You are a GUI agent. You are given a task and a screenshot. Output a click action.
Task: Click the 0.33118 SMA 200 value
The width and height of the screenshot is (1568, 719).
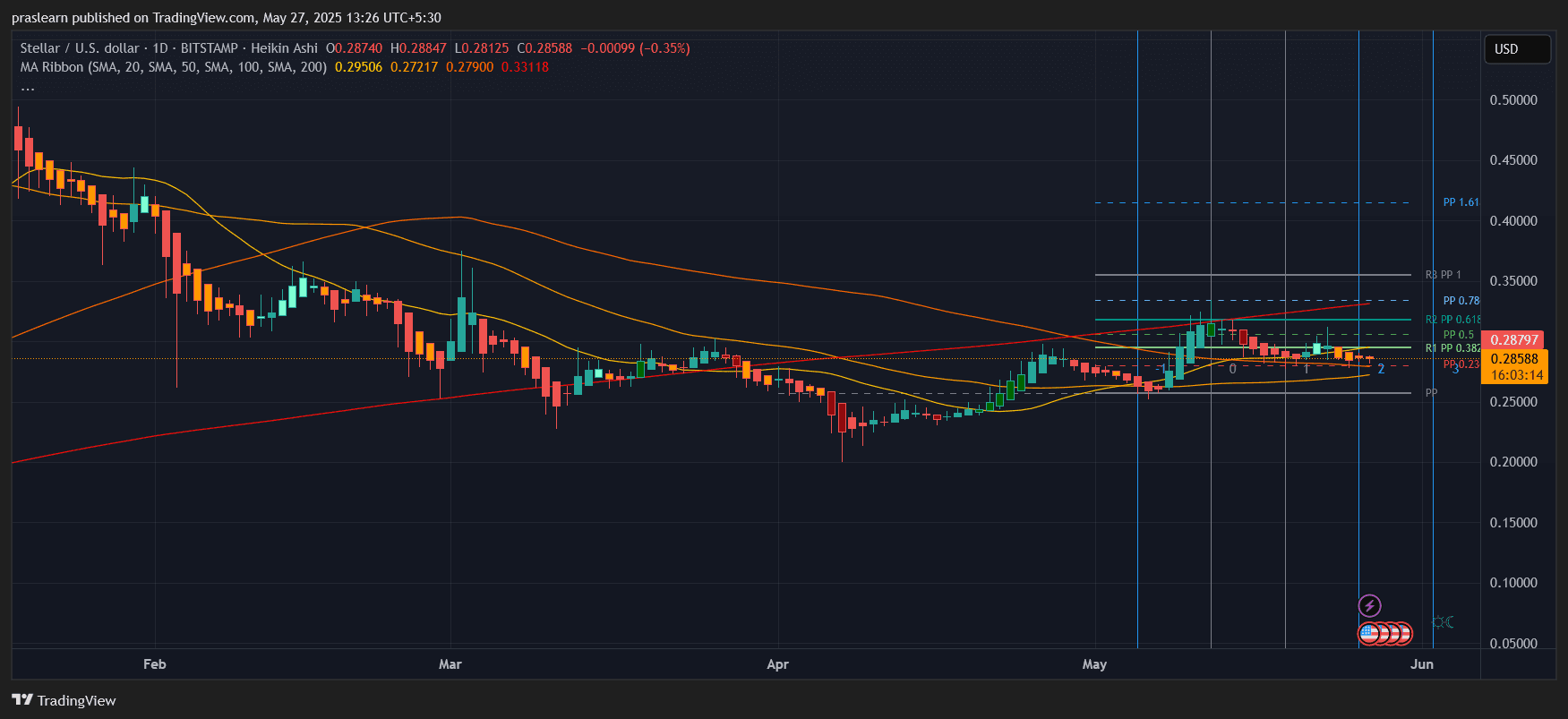click(525, 67)
